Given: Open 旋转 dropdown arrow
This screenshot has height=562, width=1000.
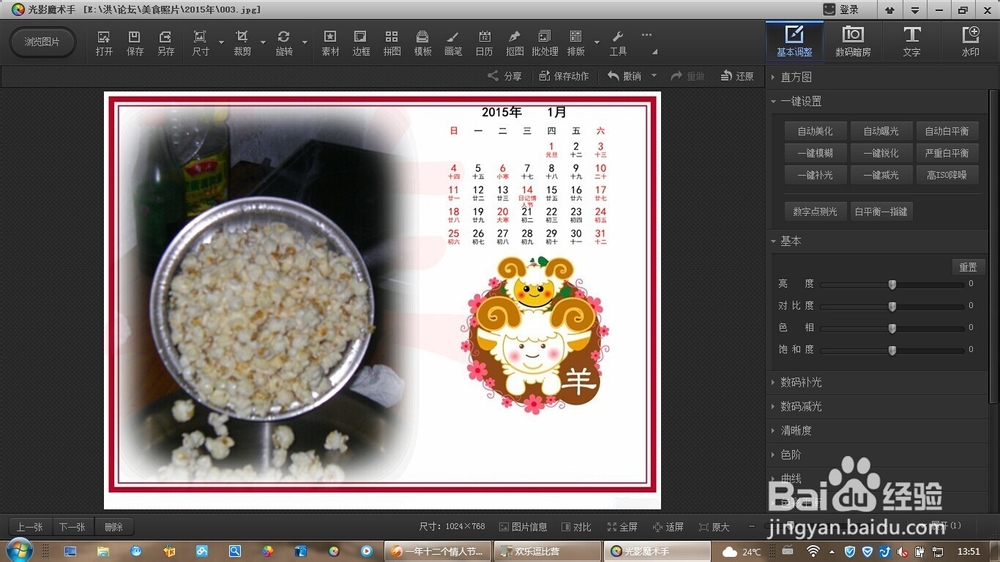Looking at the screenshot, I should (x=304, y=43).
